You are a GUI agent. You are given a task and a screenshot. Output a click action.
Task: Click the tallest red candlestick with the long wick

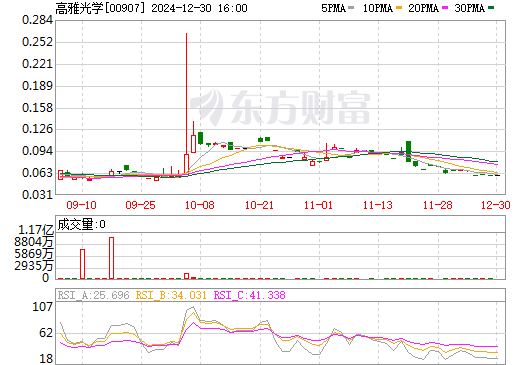click(186, 103)
